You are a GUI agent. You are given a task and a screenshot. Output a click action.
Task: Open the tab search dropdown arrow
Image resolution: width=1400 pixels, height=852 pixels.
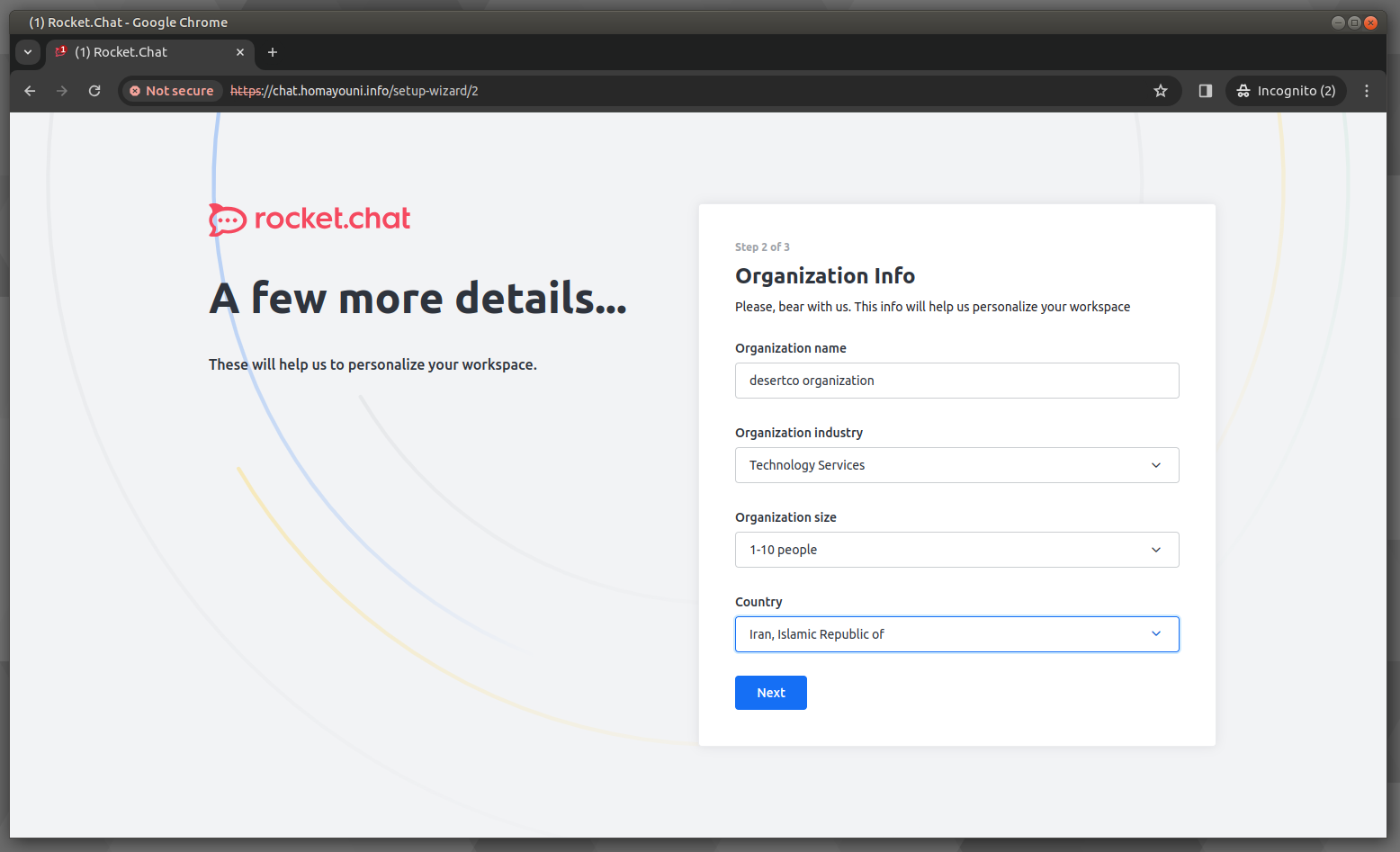coord(28,52)
